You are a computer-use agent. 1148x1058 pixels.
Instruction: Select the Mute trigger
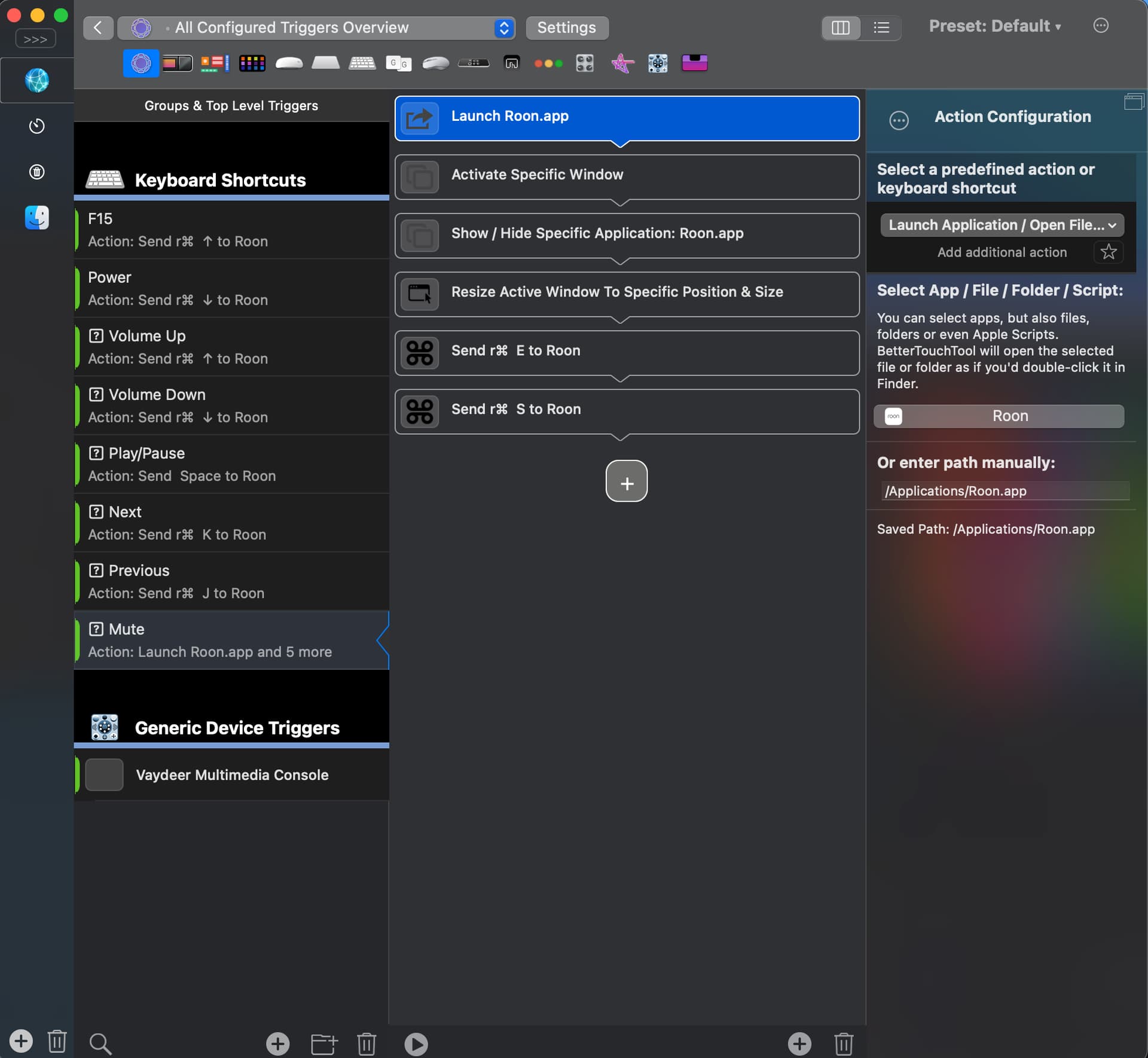point(232,640)
